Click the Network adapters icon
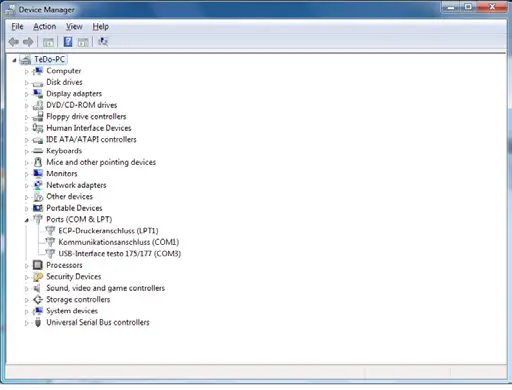The width and height of the screenshot is (512, 390). 38,185
